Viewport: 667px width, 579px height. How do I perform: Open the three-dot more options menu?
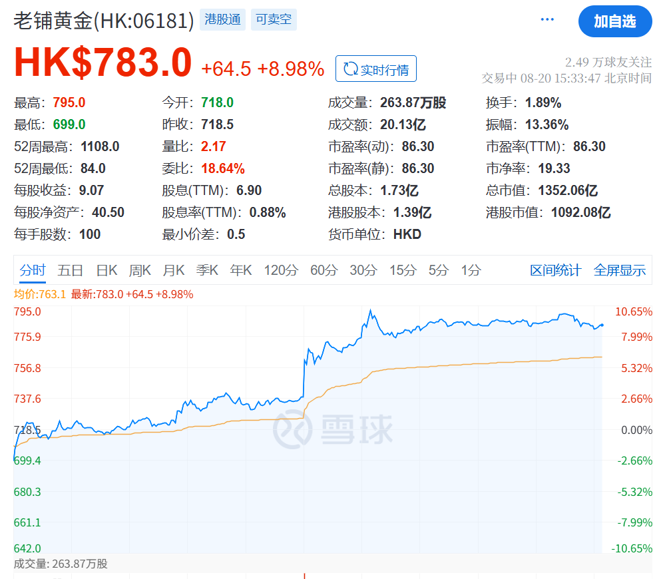(547, 20)
